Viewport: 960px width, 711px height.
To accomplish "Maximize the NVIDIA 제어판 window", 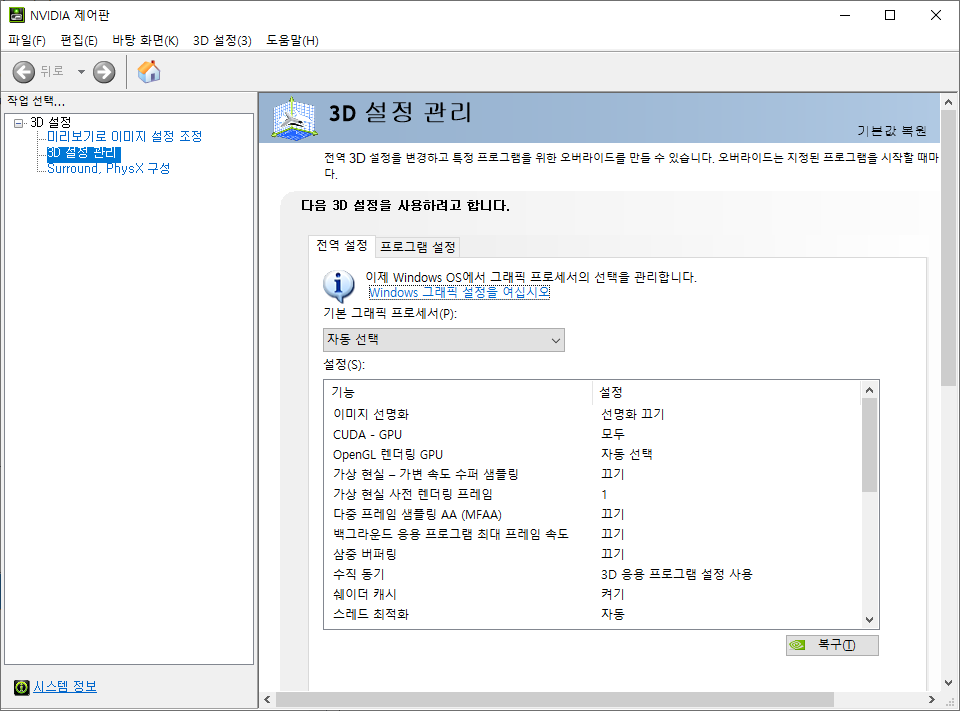I will [890, 15].
